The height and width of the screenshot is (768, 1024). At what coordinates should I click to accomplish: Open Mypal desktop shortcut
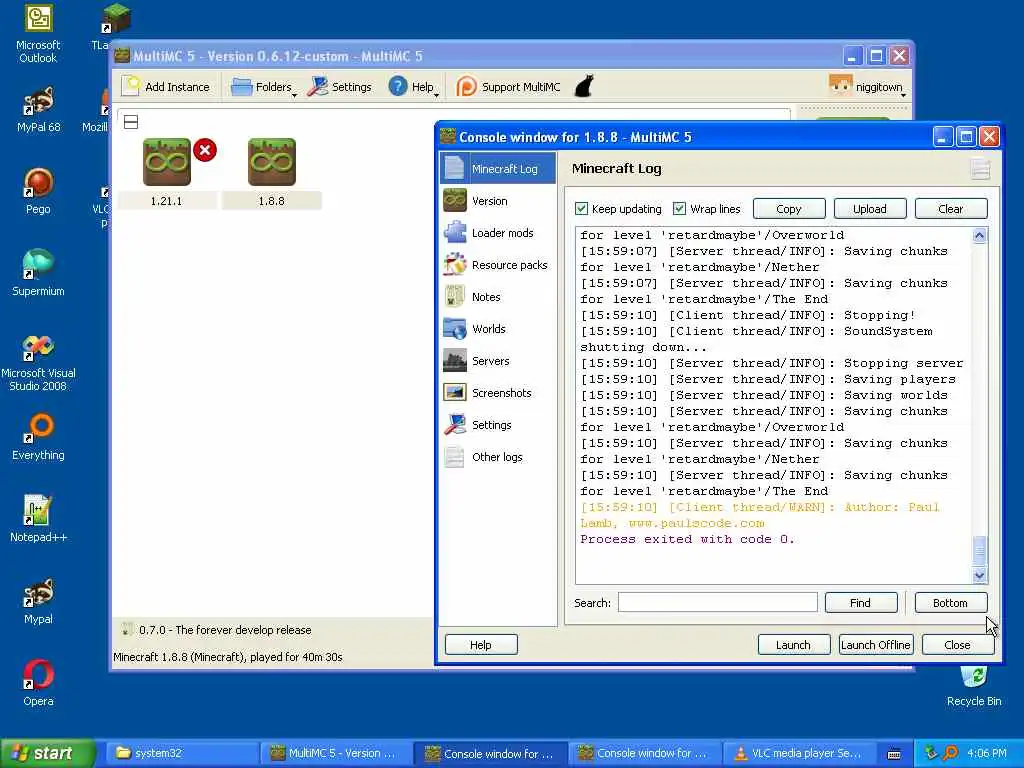pyautogui.click(x=38, y=601)
